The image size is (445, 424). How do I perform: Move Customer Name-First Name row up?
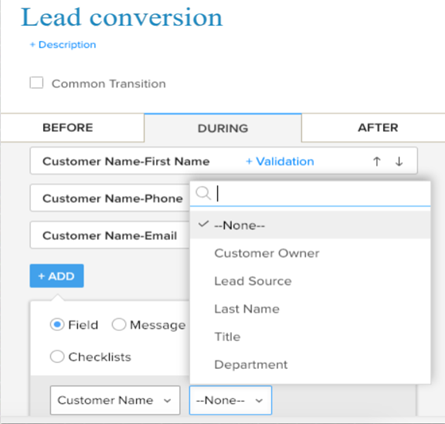[x=377, y=161]
